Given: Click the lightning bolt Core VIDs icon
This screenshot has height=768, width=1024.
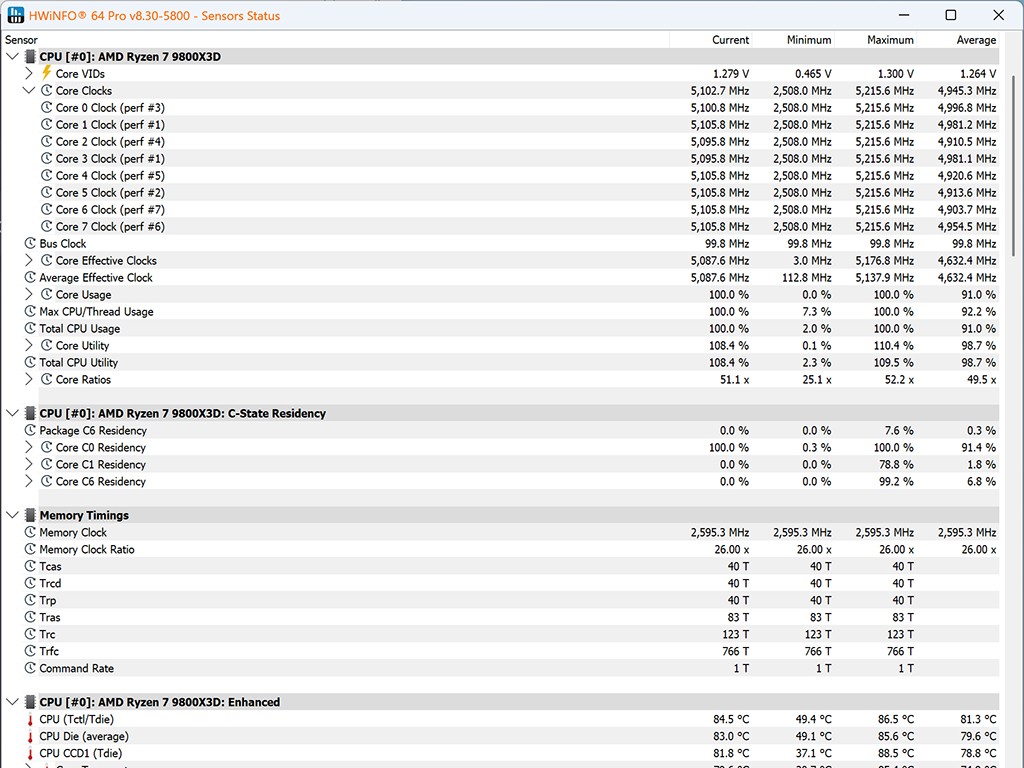Looking at the screenshot, I should click(x=46, y=73).
